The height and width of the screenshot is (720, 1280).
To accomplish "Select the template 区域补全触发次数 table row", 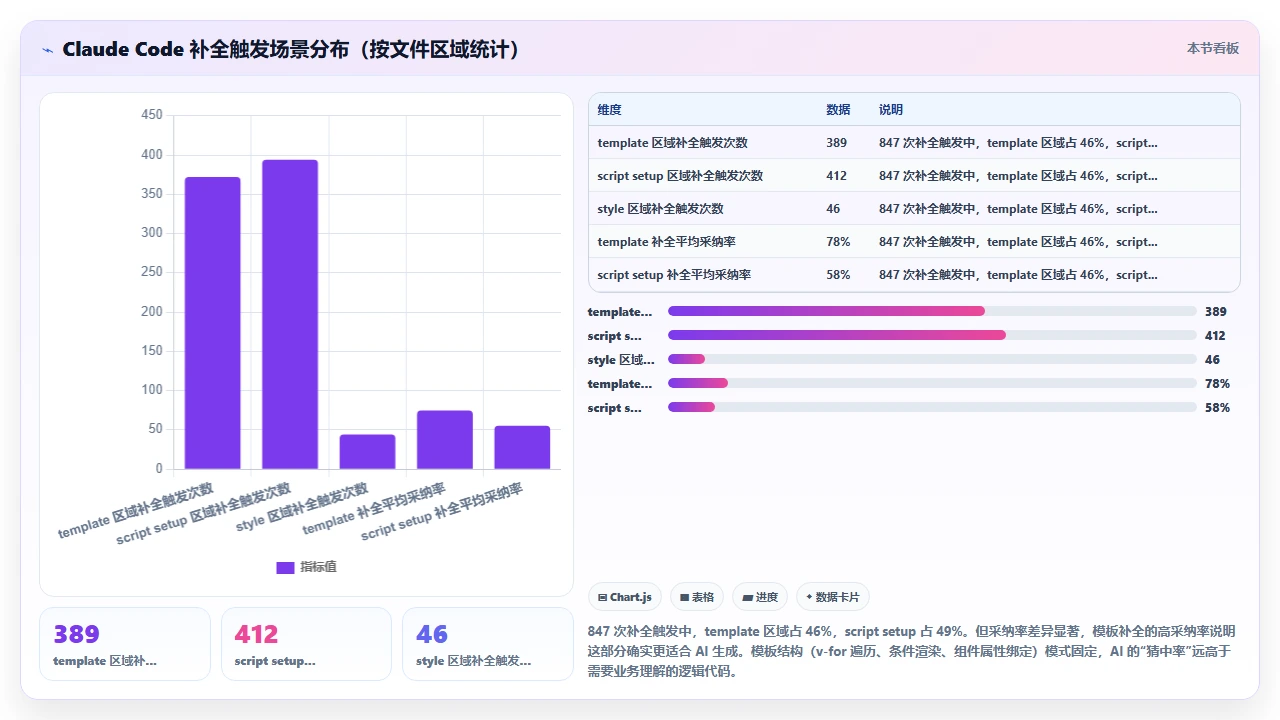I will 914,143.
